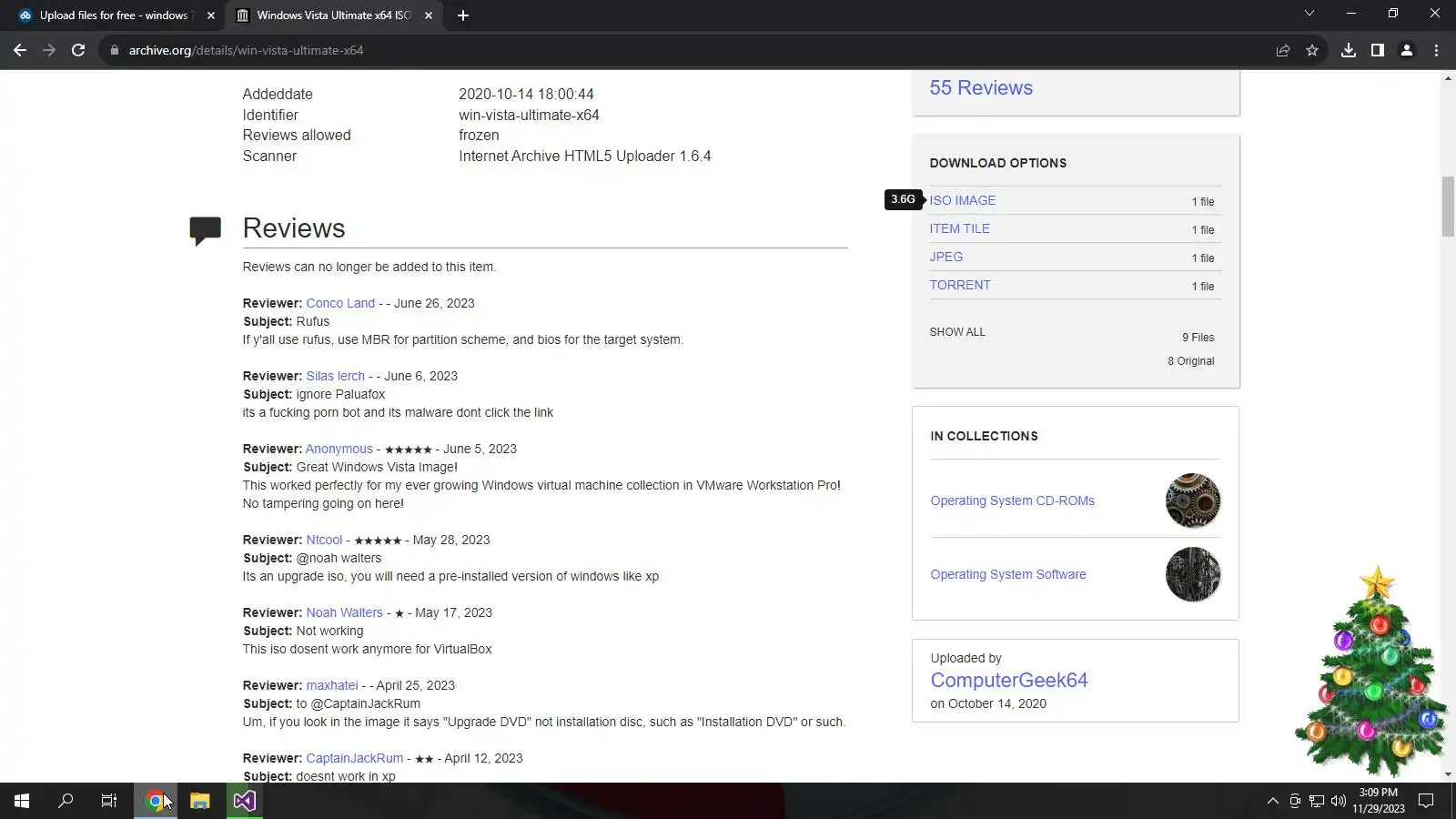Toggle Chrome side panel
Viewport: 1456px width, 819px height.
(x=1378, y=50)
